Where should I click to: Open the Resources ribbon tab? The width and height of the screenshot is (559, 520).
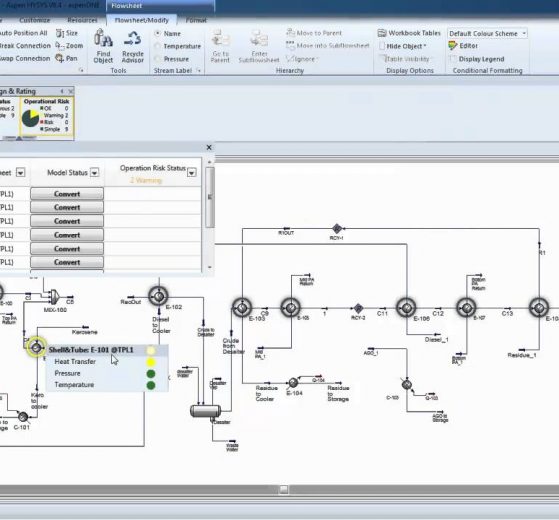pyautogui.click(x=82, y=20)
